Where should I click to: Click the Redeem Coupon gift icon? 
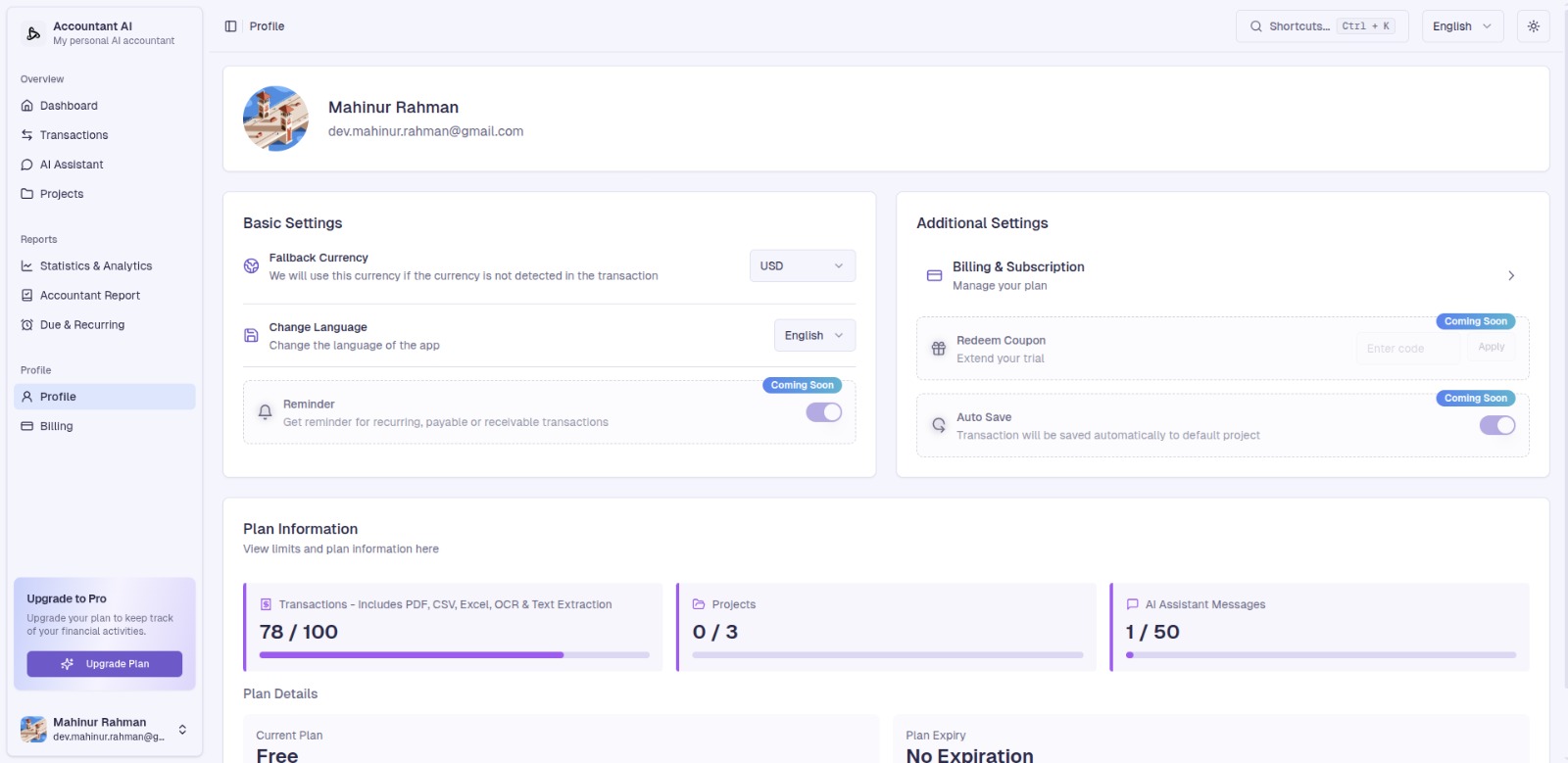[x=938, y=348]
